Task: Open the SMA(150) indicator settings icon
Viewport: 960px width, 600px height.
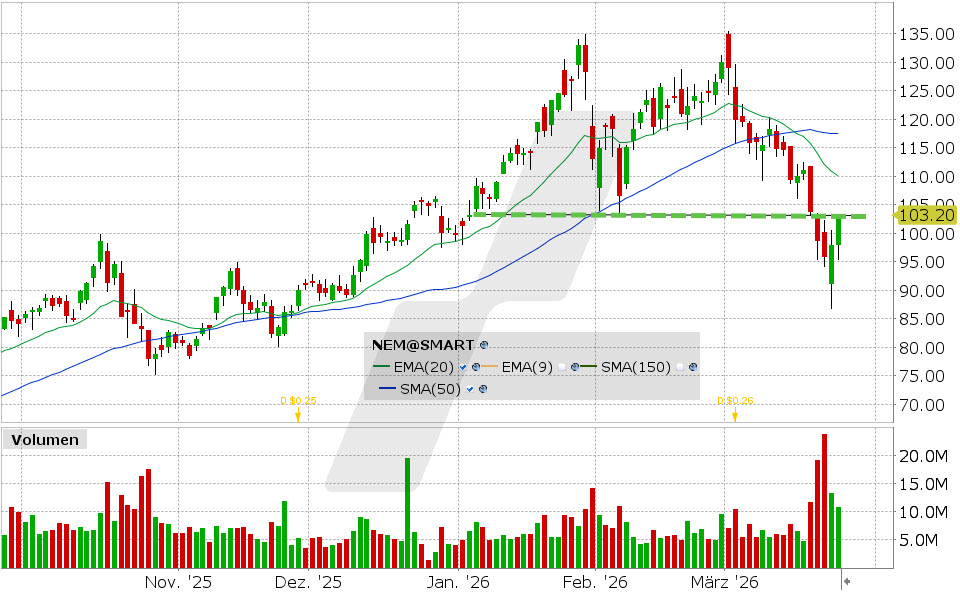Action: click(693, 366)
